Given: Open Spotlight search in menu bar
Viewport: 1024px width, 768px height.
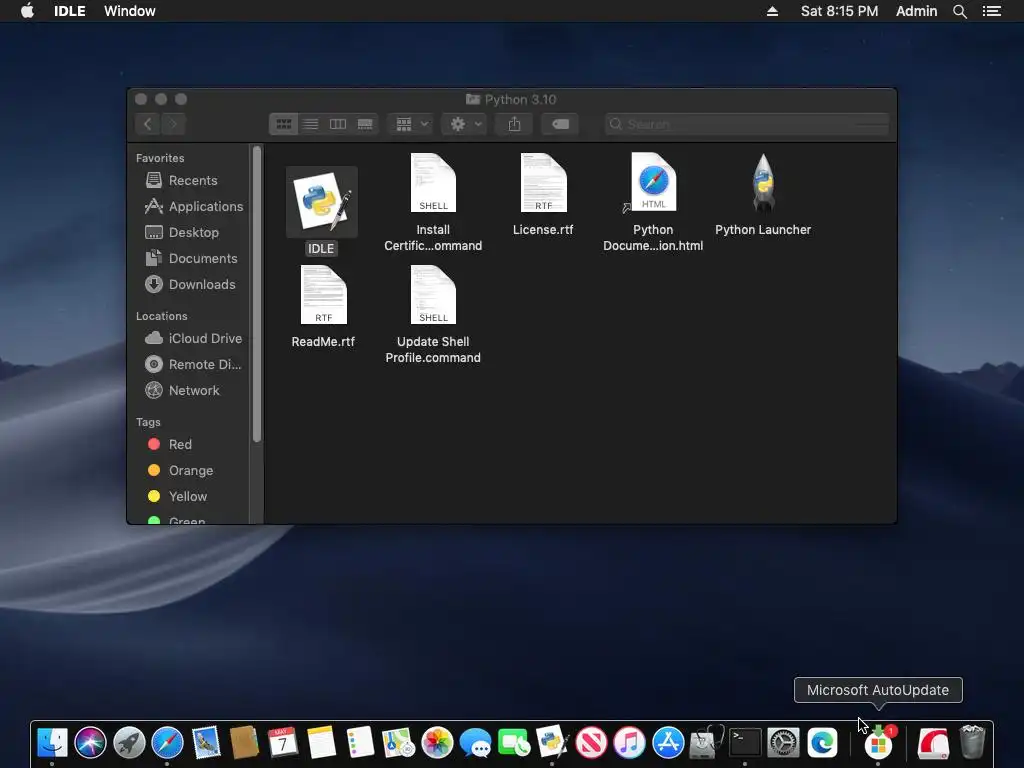Looking at the screenshot, I should click(959, 11).
